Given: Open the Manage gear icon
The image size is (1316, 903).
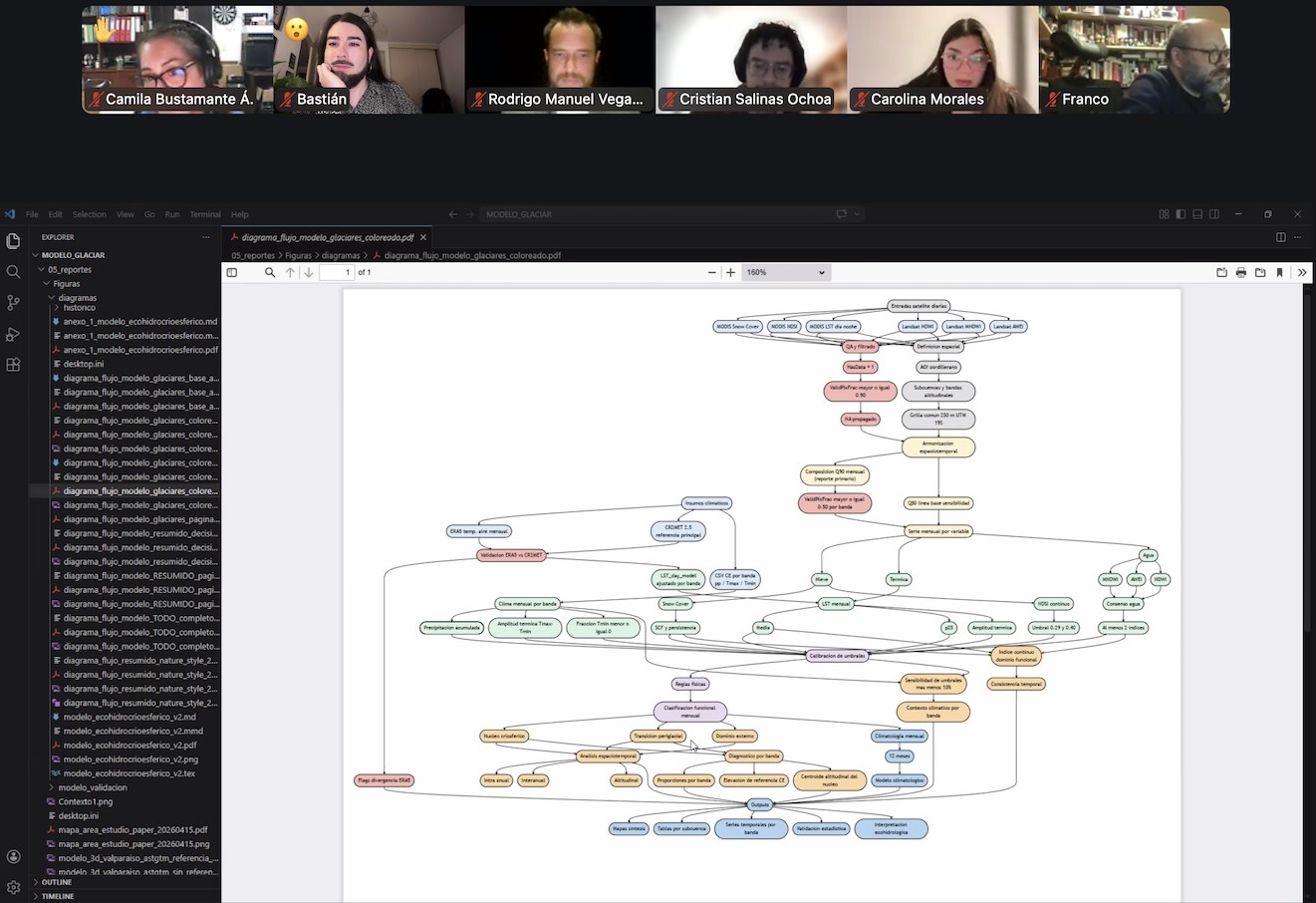Looking at the screenshot, I should (x=13, y=886).
